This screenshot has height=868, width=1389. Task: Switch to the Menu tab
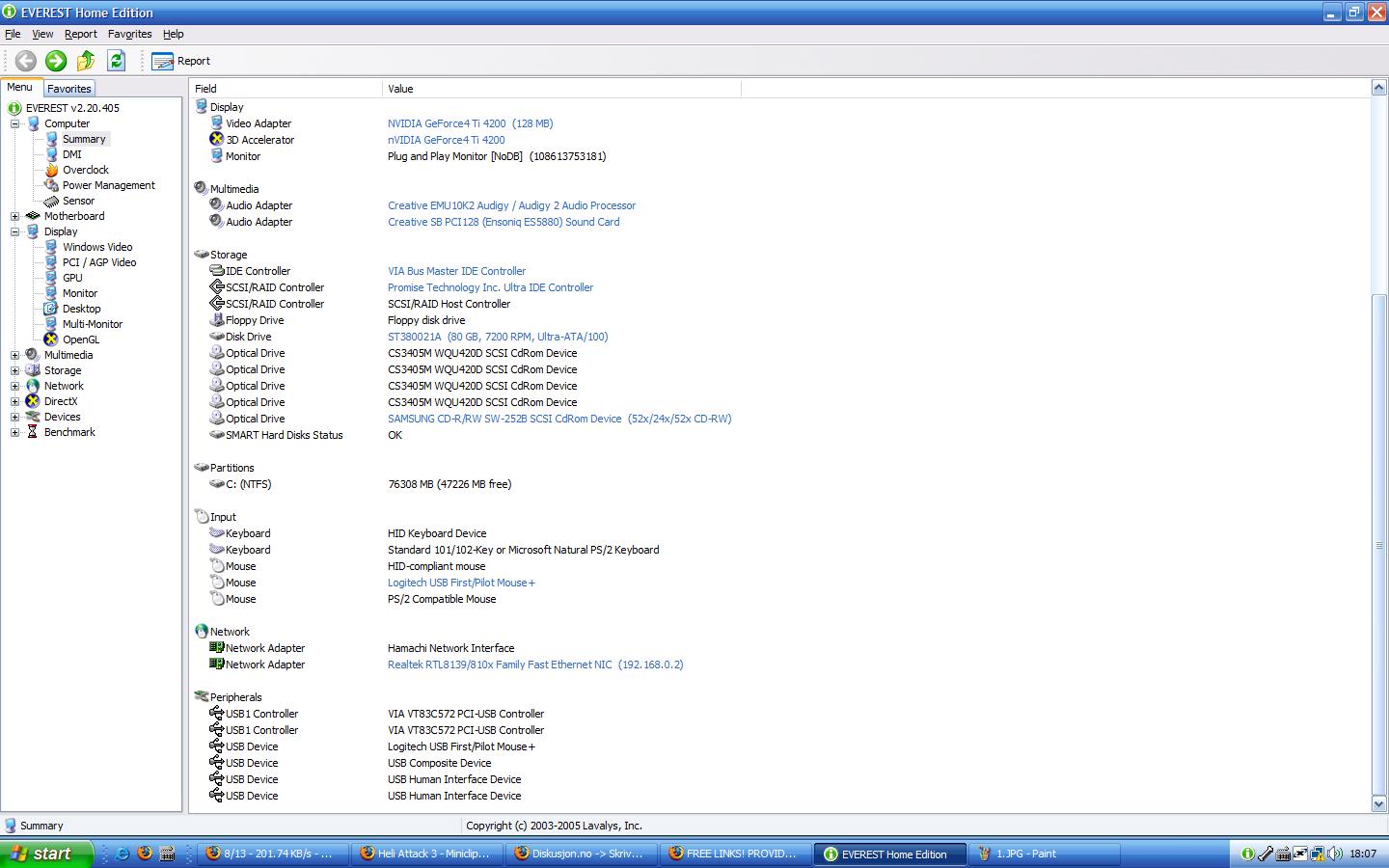point(20,87)
